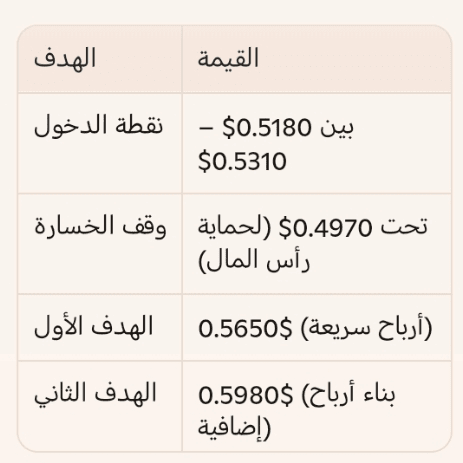Select the نقطة الدخول row label
Viewport: 463px width, 463px height.
99,125
